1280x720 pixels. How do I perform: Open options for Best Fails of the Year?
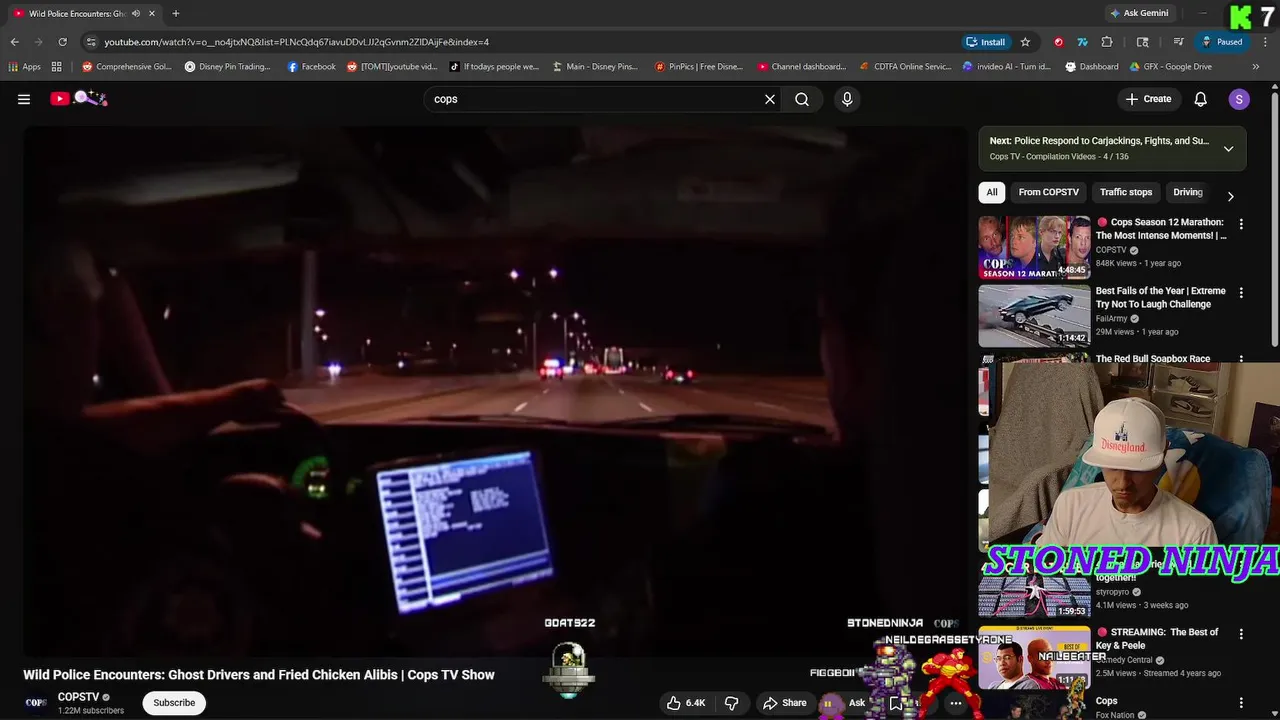[1241, 293]
